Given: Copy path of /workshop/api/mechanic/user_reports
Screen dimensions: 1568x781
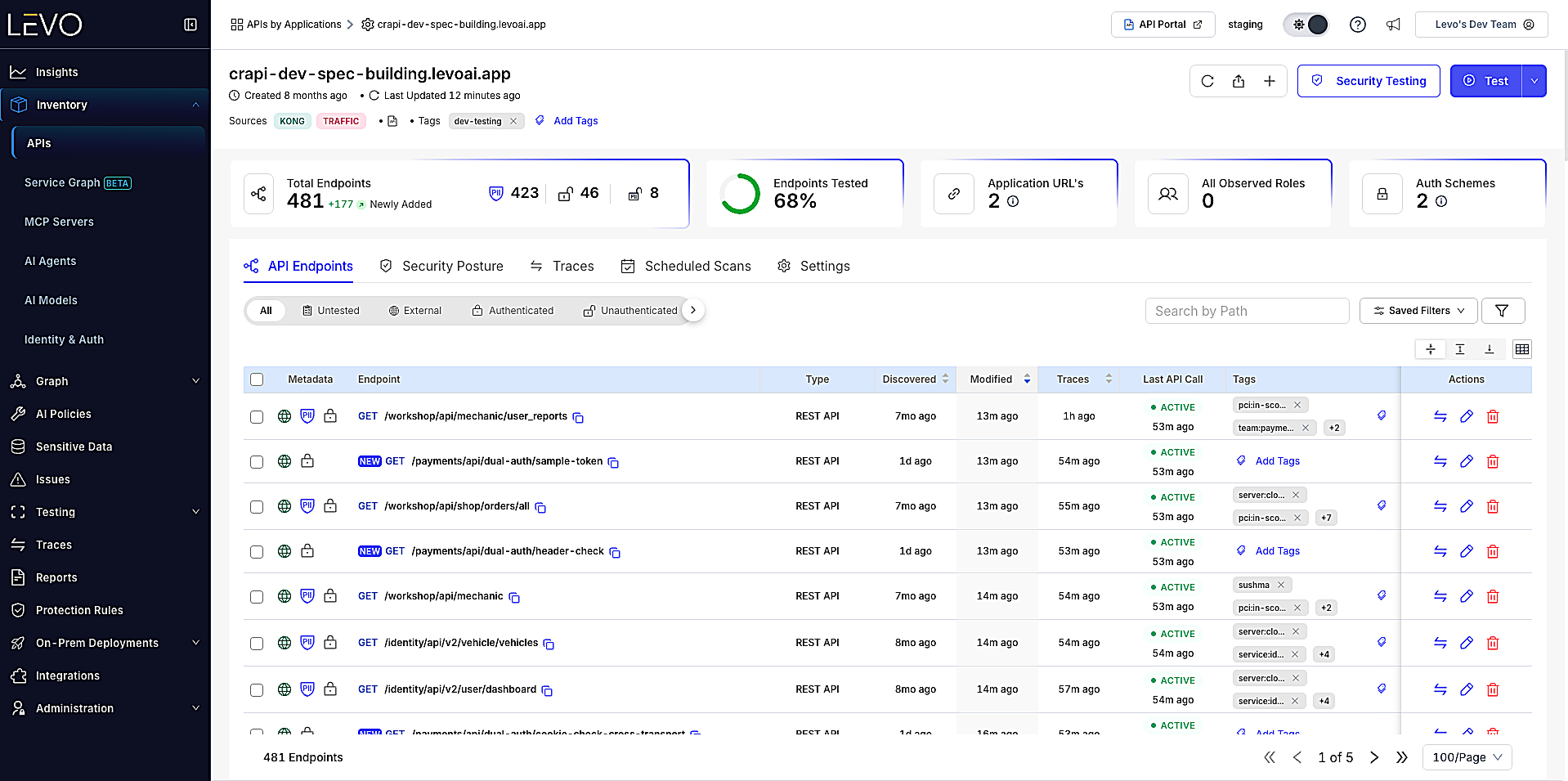Looking at the screenshot, I should pos(578,418).
